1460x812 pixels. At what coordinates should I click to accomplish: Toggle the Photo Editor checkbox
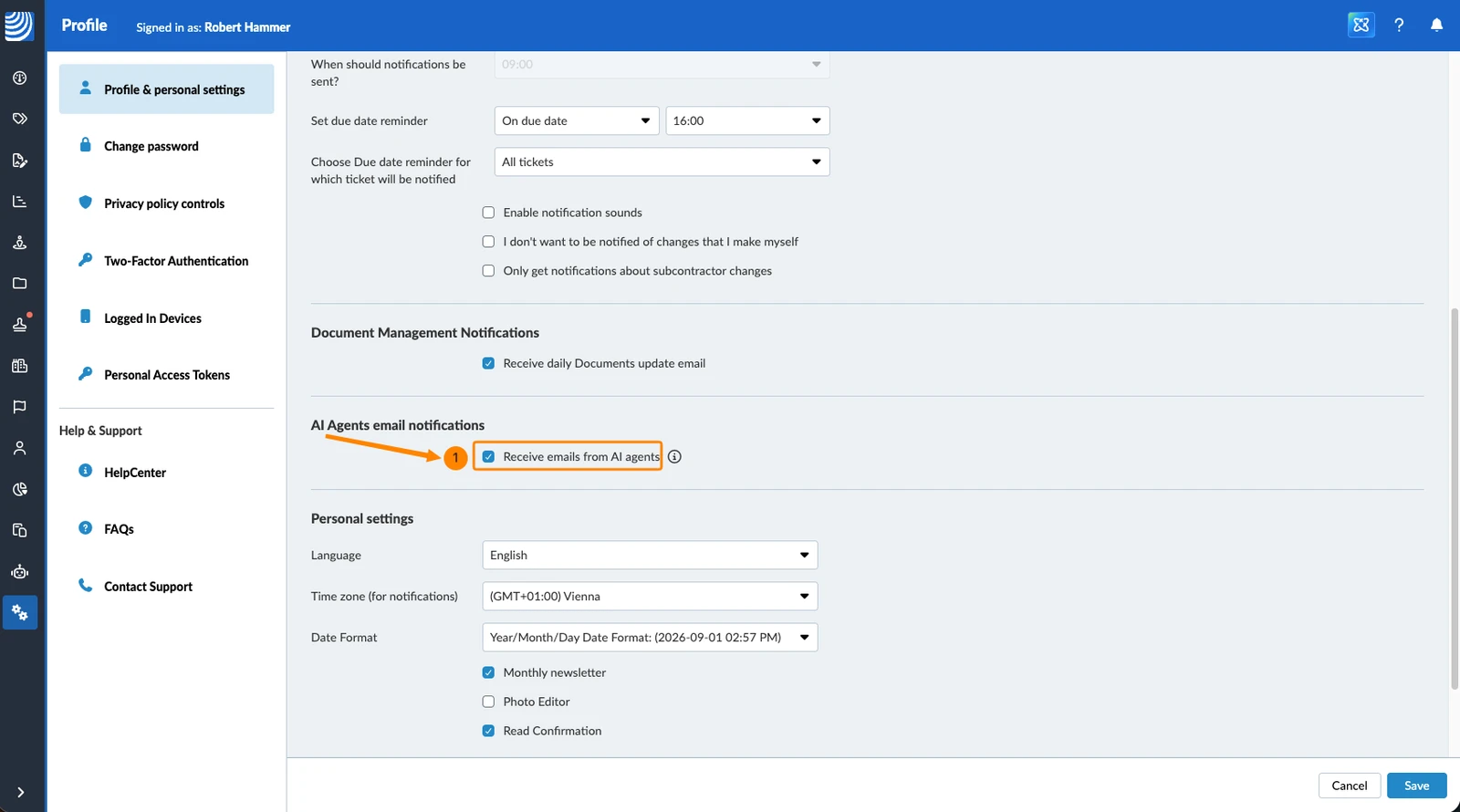pos(488,702)
